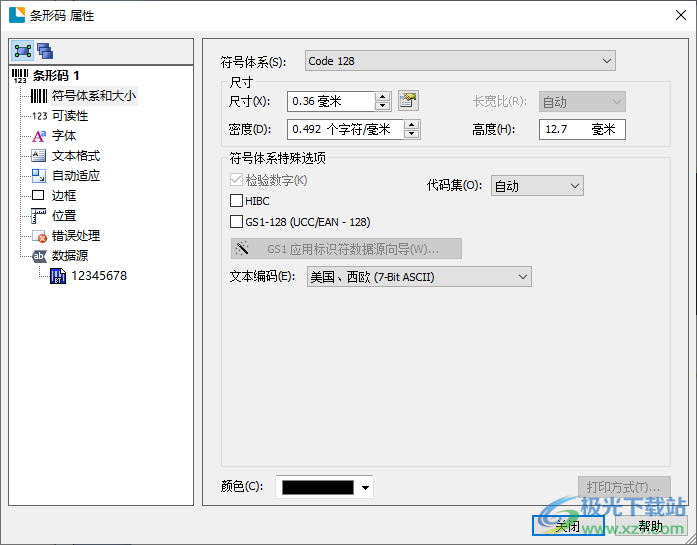Click the 密度(D) 0.492 field
697x545 pixels.
346,129
